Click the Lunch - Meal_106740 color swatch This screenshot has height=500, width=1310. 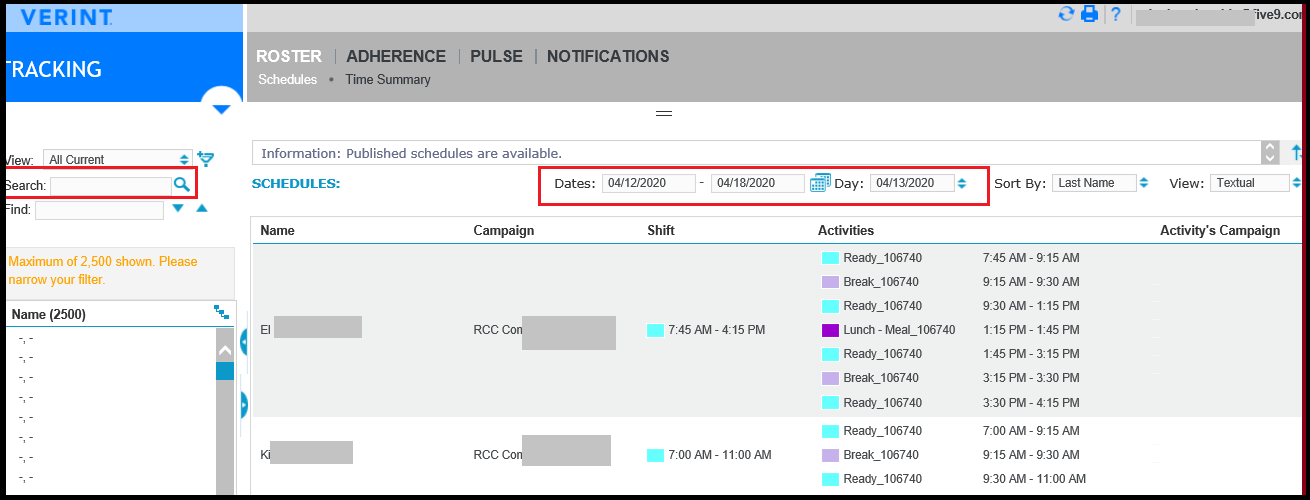click(x=830, y=330)
